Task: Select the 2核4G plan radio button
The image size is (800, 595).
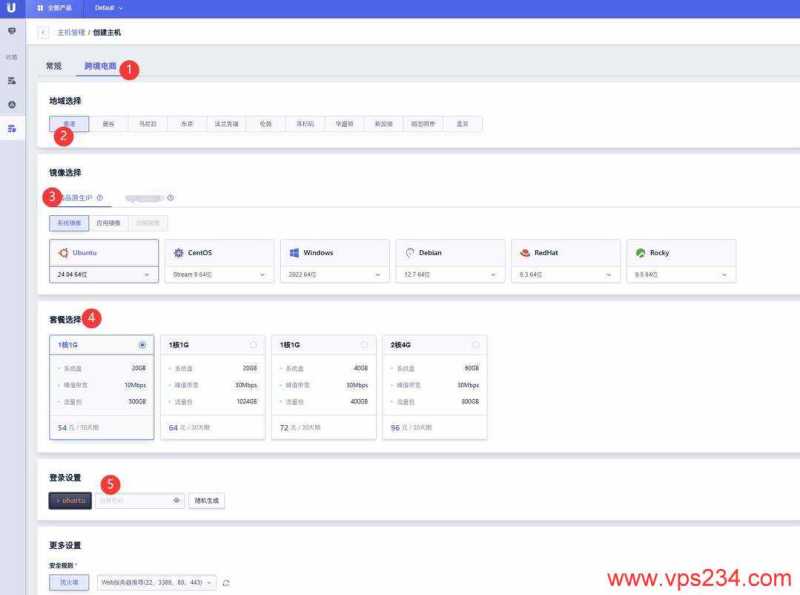Action: (476, 344)
